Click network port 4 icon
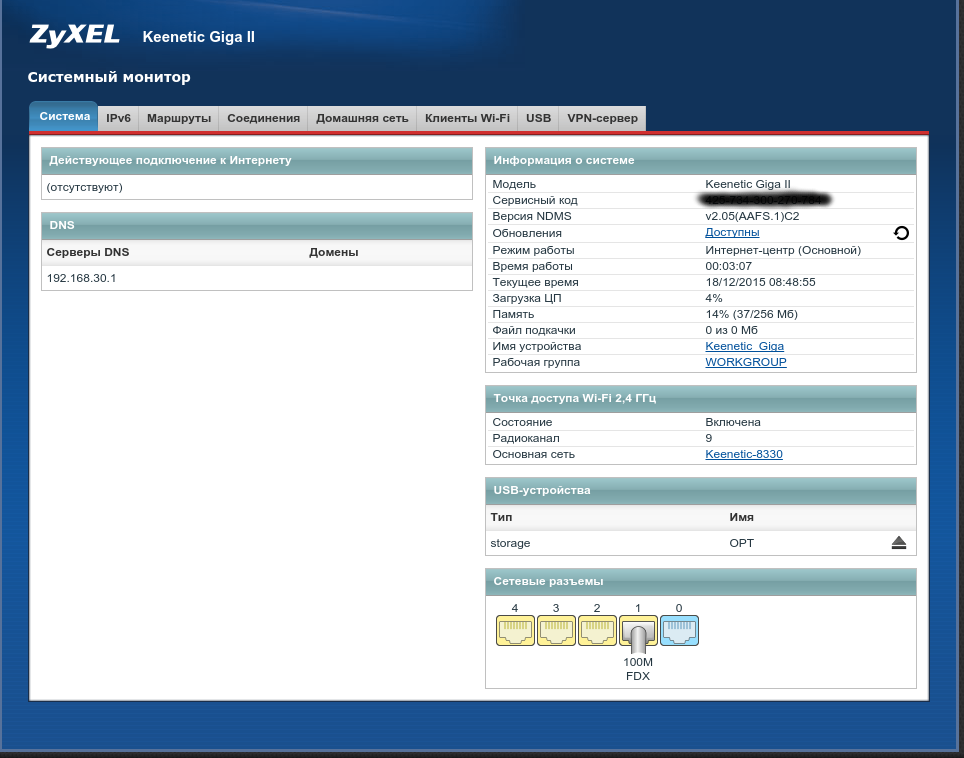 516,630
